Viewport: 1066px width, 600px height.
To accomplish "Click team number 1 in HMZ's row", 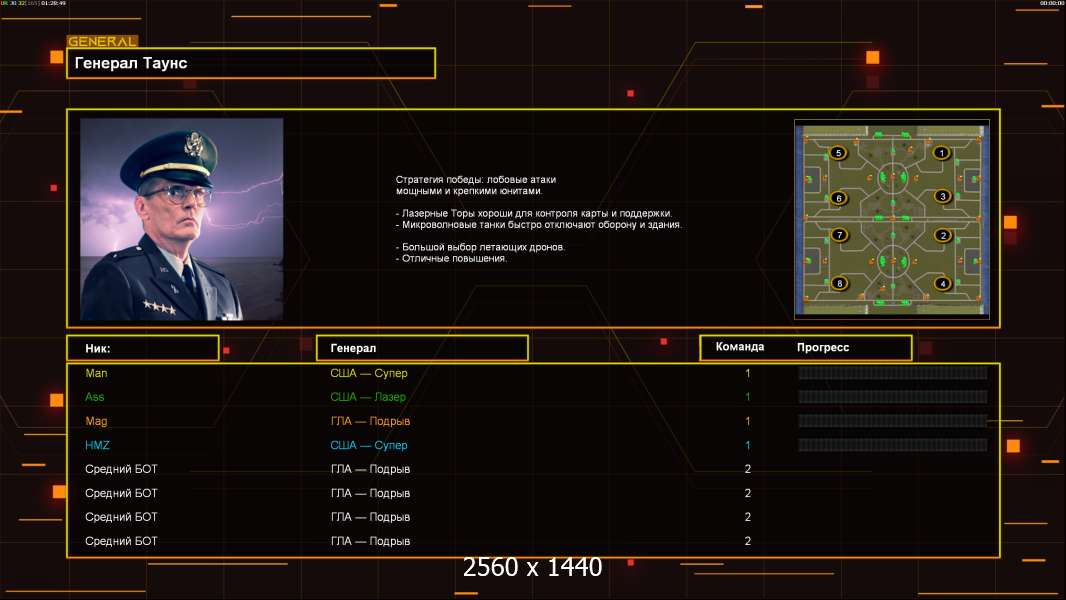I will click(748, 445).
